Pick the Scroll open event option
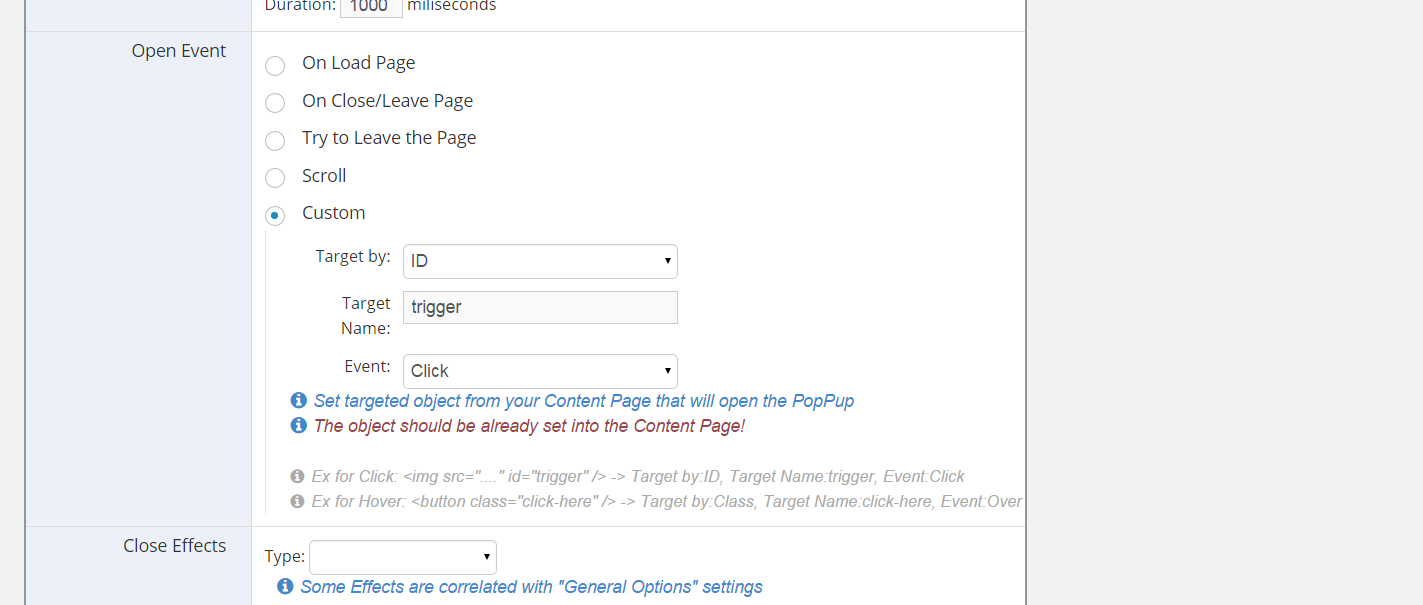1423x605 pixels. 275,178
